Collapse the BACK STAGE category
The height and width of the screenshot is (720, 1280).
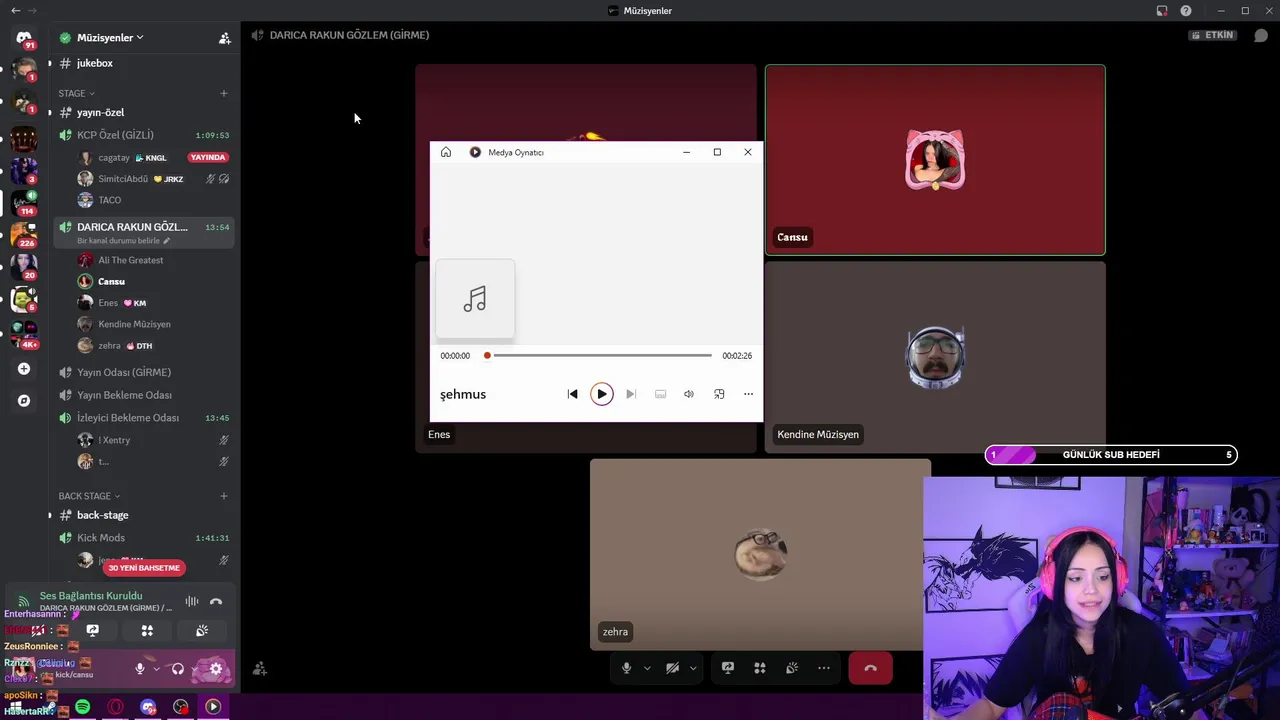tap(88, 496)
